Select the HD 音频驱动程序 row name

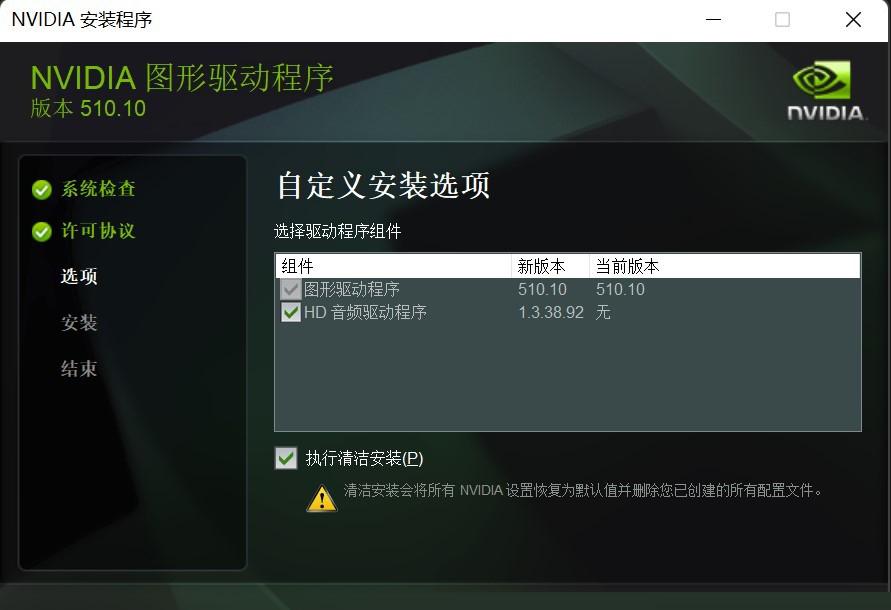coord(365,312)
